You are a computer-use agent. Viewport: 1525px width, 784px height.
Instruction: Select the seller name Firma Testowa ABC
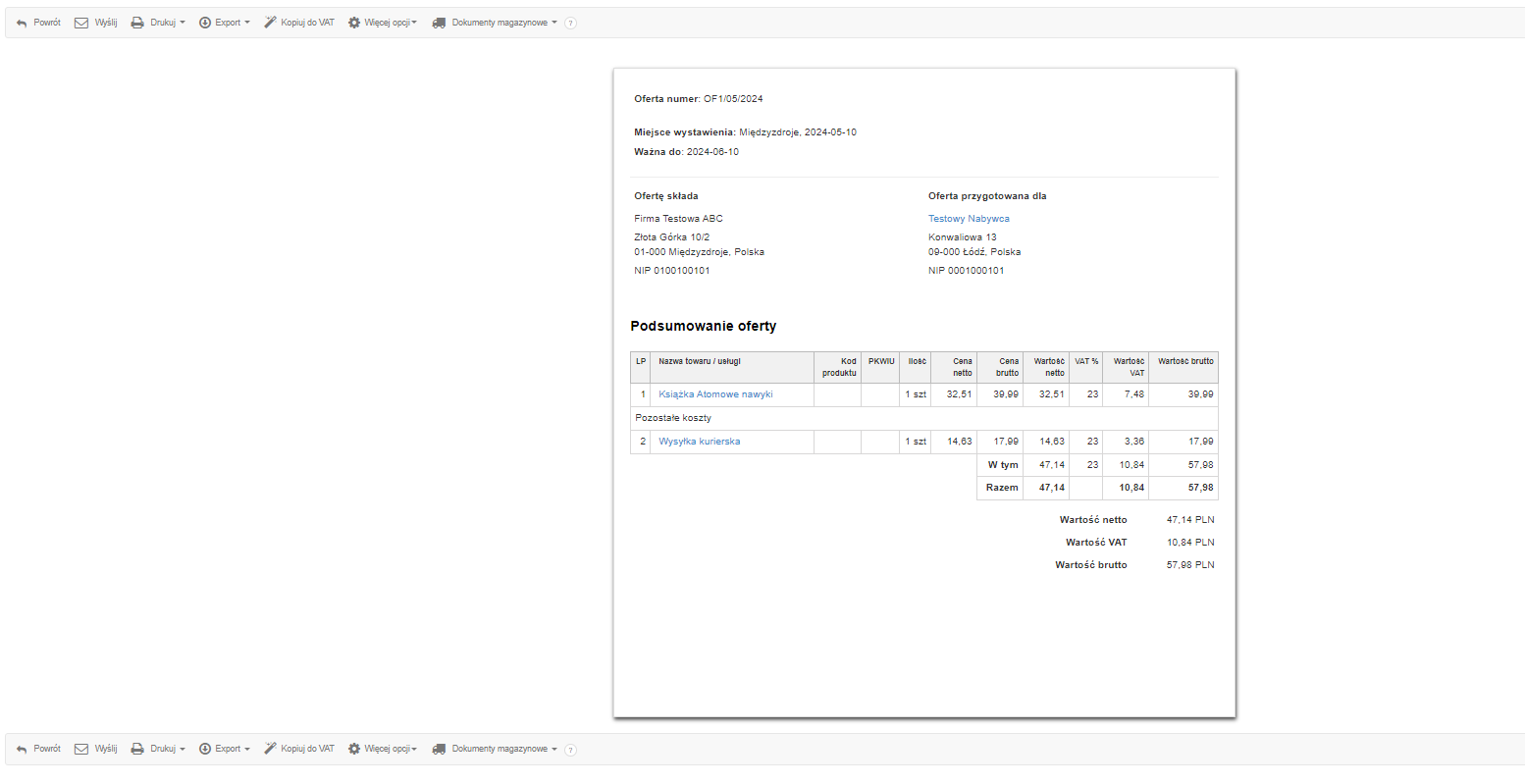click(x=678, y=219)
